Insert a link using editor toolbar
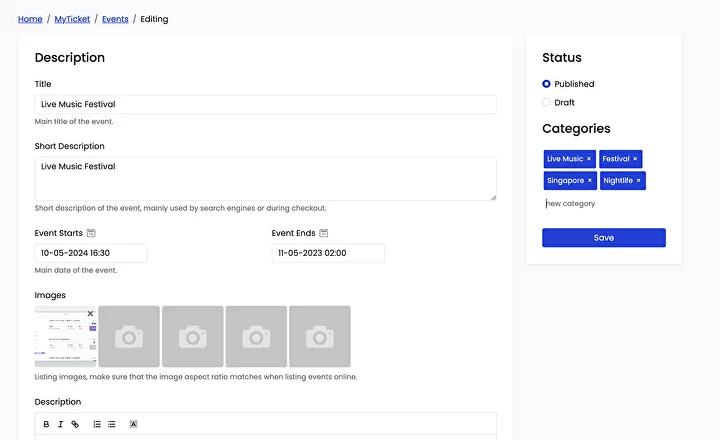The height and width of the screenshot is (440, 720). pos(75,424)
